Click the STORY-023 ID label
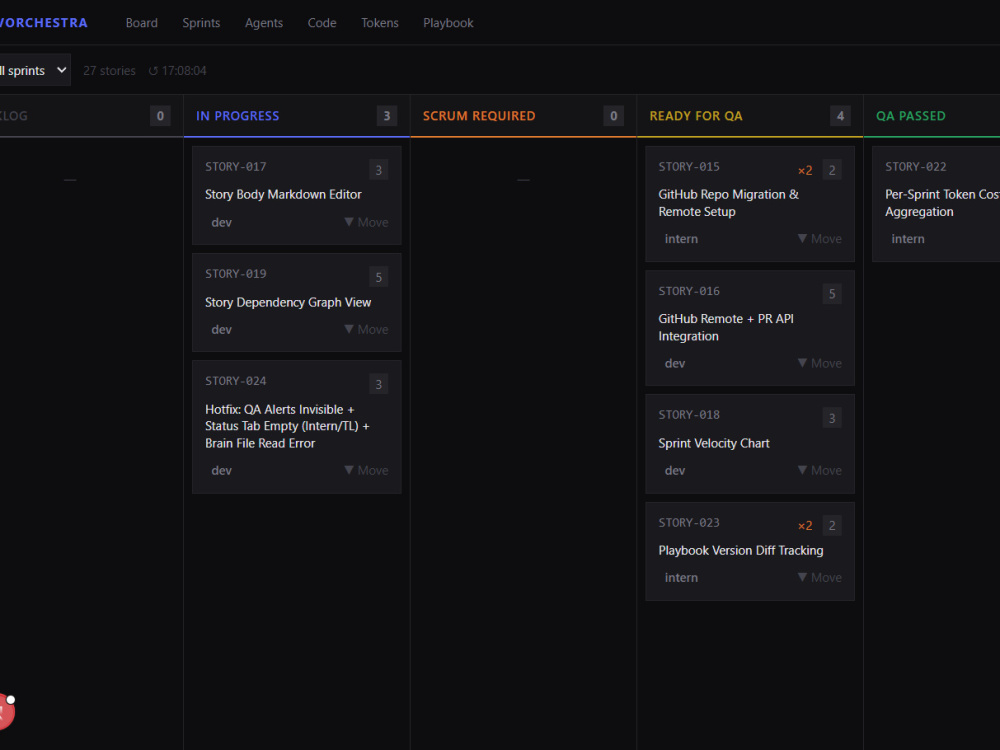This screenshot has height=750, width=1000. tap(689, 522)
